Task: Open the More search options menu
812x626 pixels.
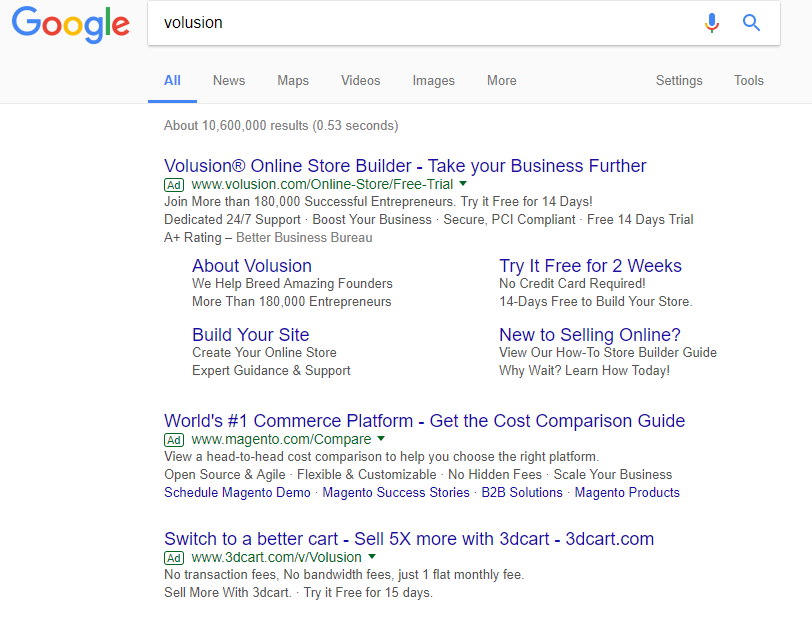Action: tap(501, 80)
